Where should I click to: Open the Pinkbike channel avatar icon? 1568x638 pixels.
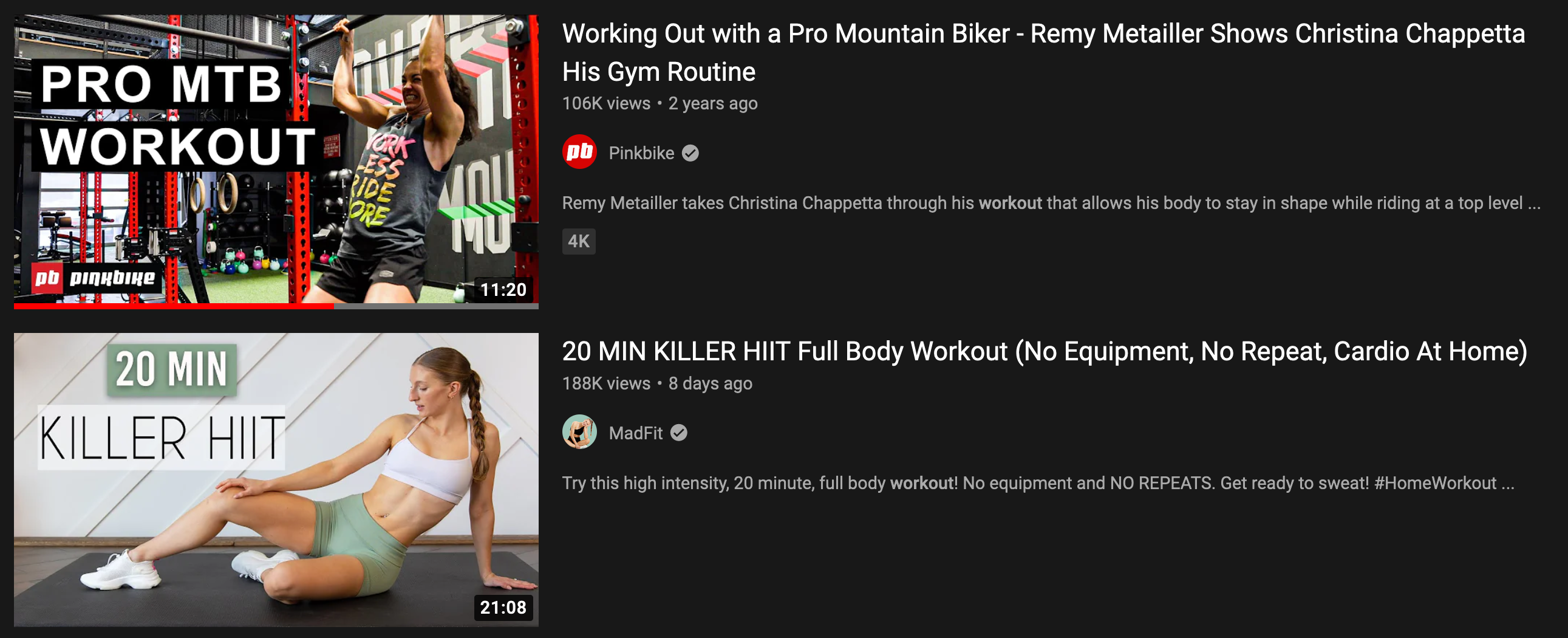click(x=579, y=152)
